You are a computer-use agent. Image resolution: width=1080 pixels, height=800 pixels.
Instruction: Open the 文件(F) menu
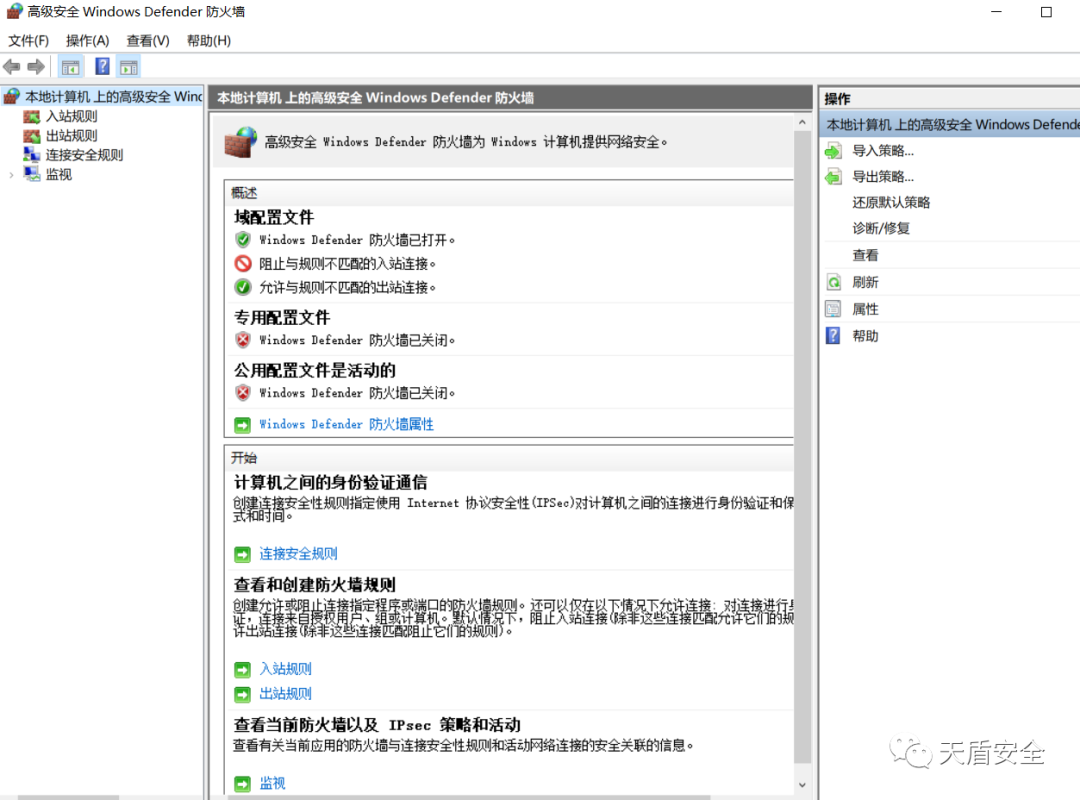pos(28,41)
